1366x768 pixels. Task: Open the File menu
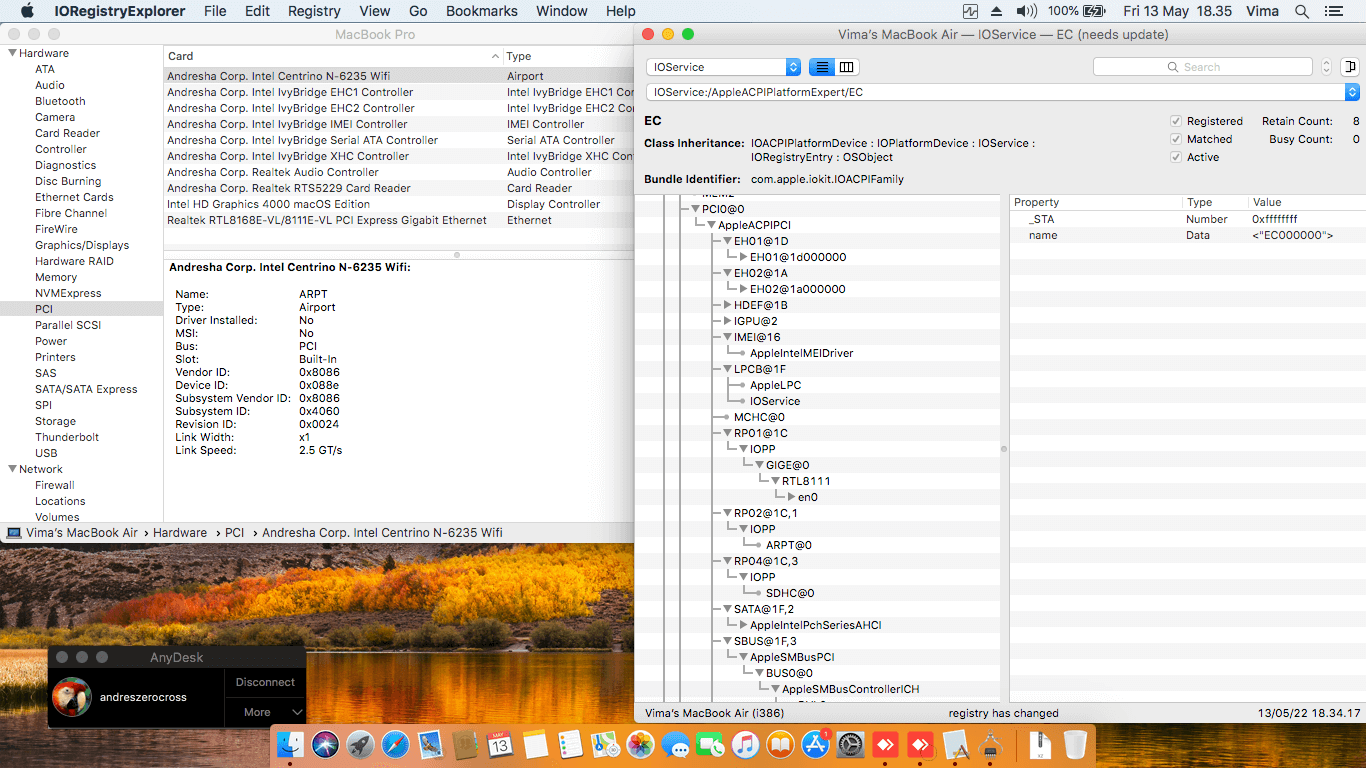point(215,11)
